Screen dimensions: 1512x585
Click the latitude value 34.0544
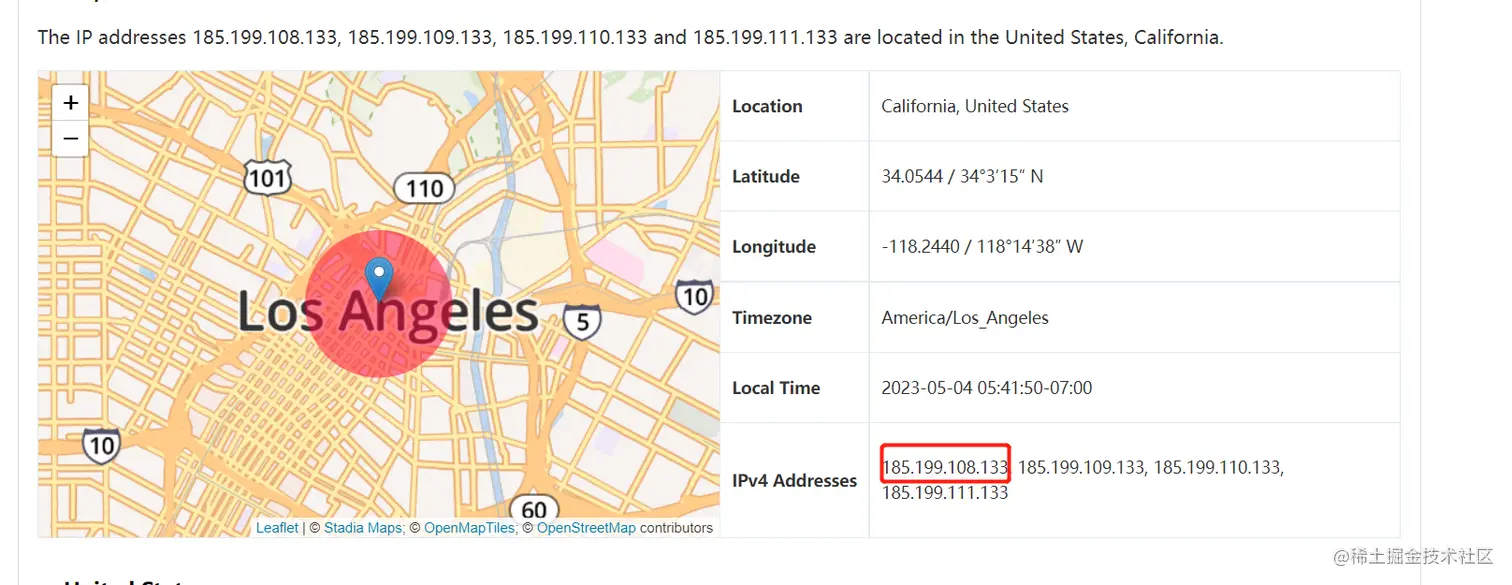(912, 176)
